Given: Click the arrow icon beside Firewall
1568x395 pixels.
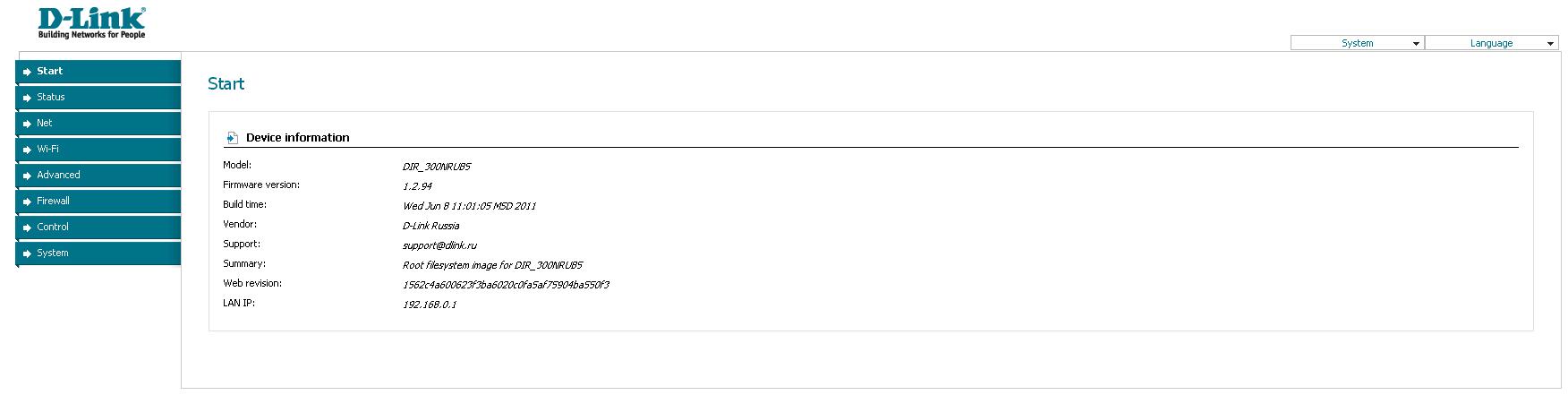Looking at the screenshot, I should click(x=28, y=202).
